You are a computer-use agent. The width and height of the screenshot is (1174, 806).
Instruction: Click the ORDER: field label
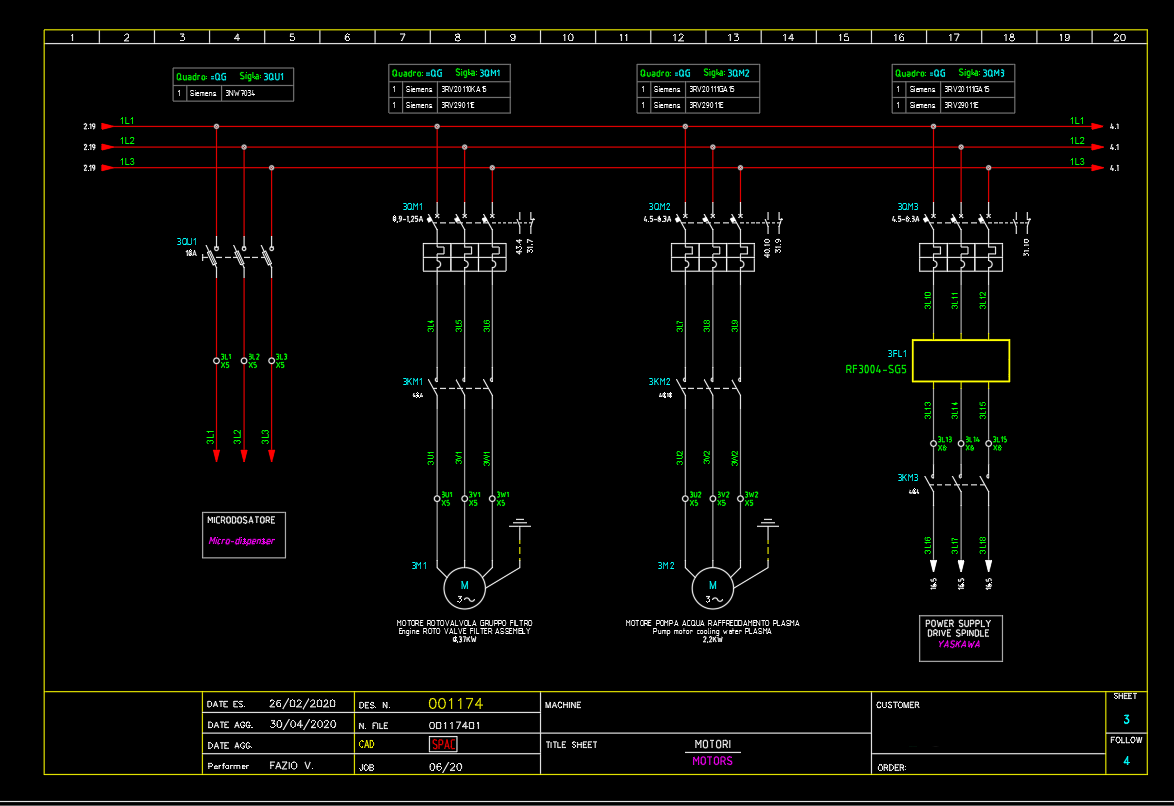[892, 768]
